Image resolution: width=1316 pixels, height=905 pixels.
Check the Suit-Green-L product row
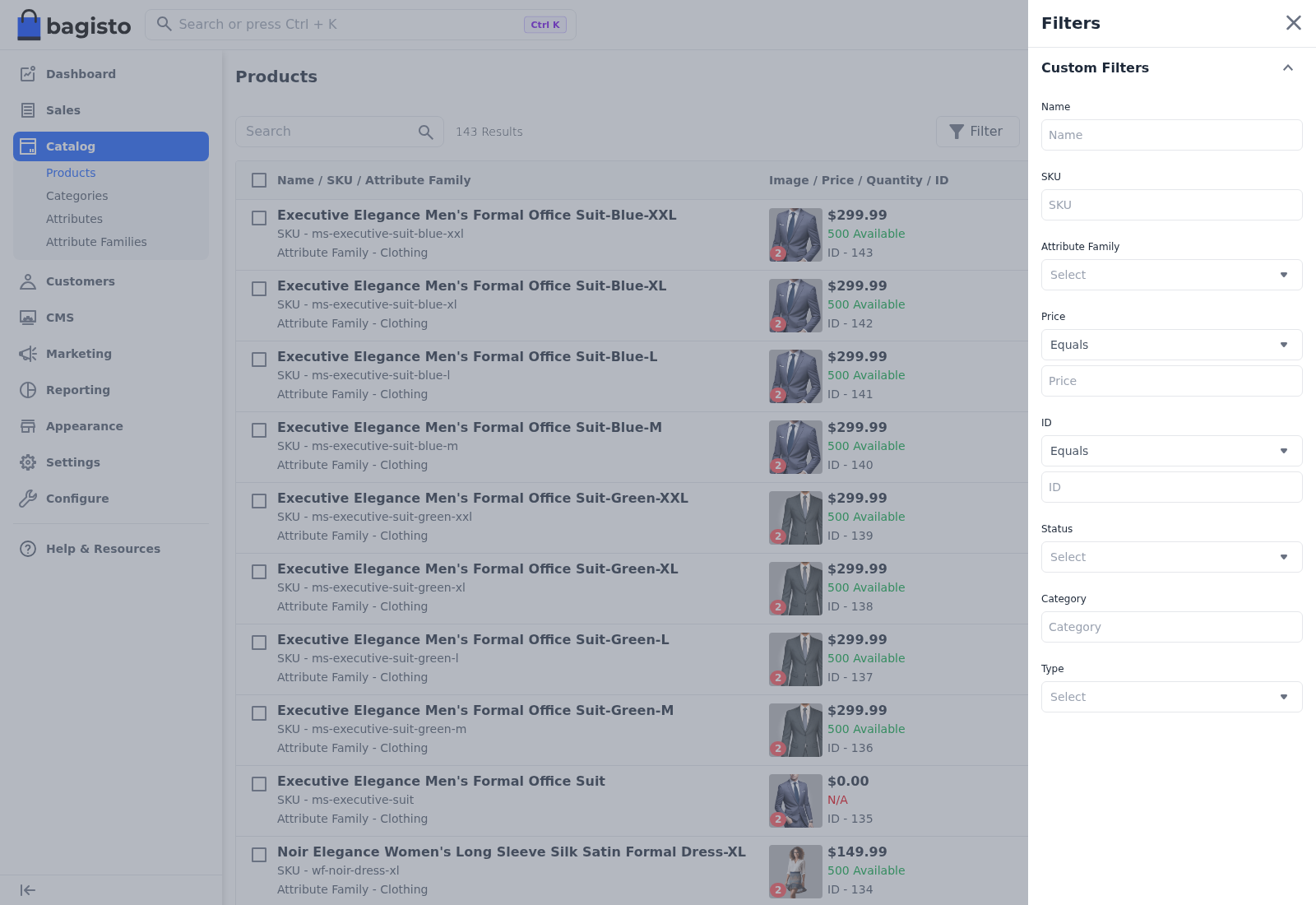(259, 643)
